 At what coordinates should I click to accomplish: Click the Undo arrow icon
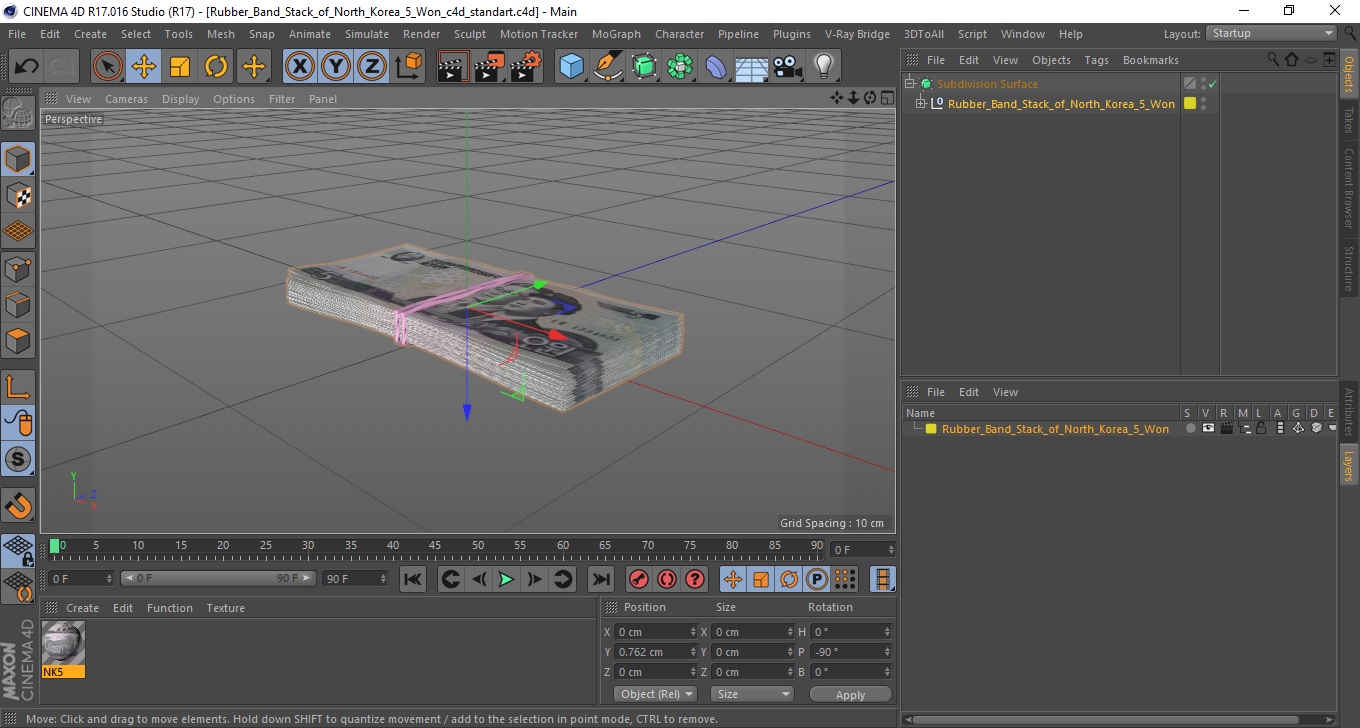26,67
